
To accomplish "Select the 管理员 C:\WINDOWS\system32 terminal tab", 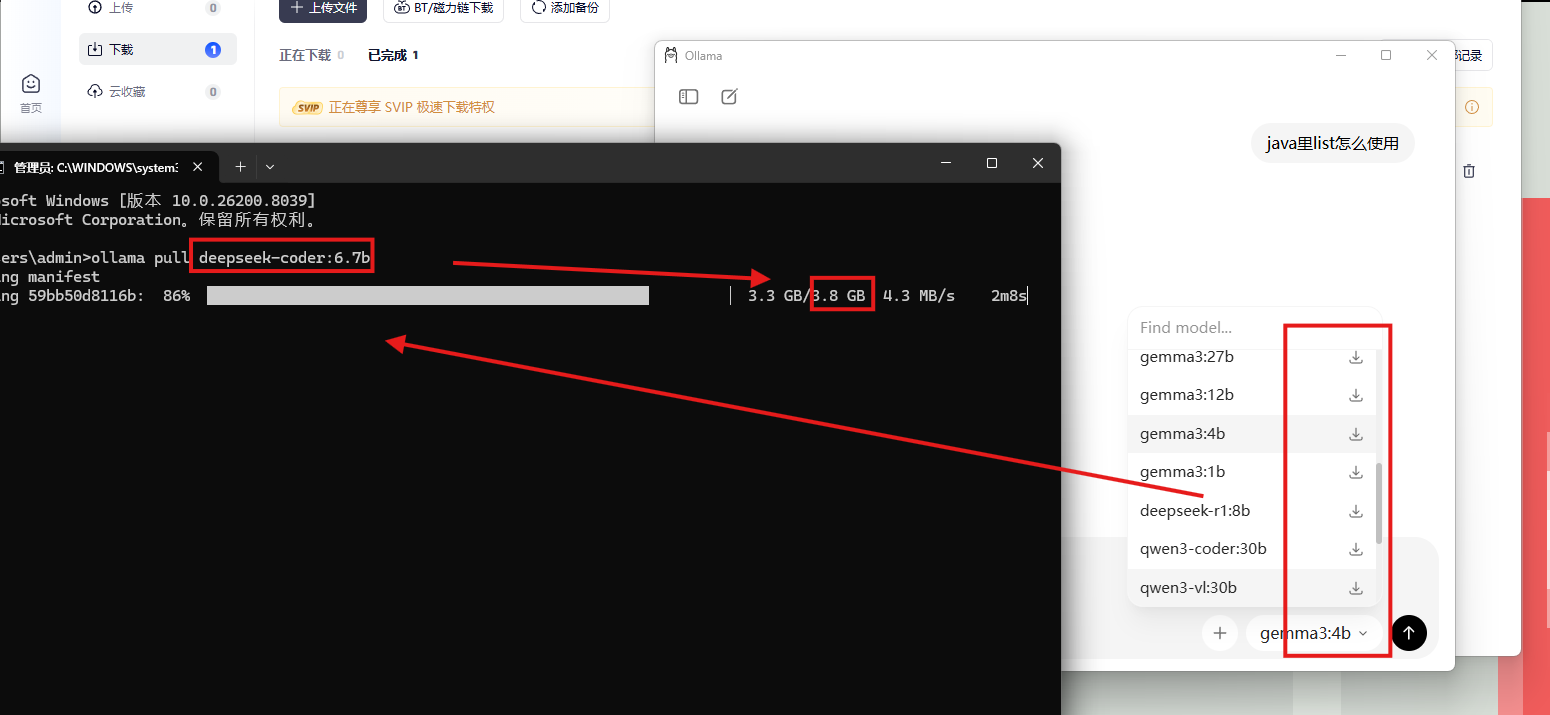I will pos(96,167).
